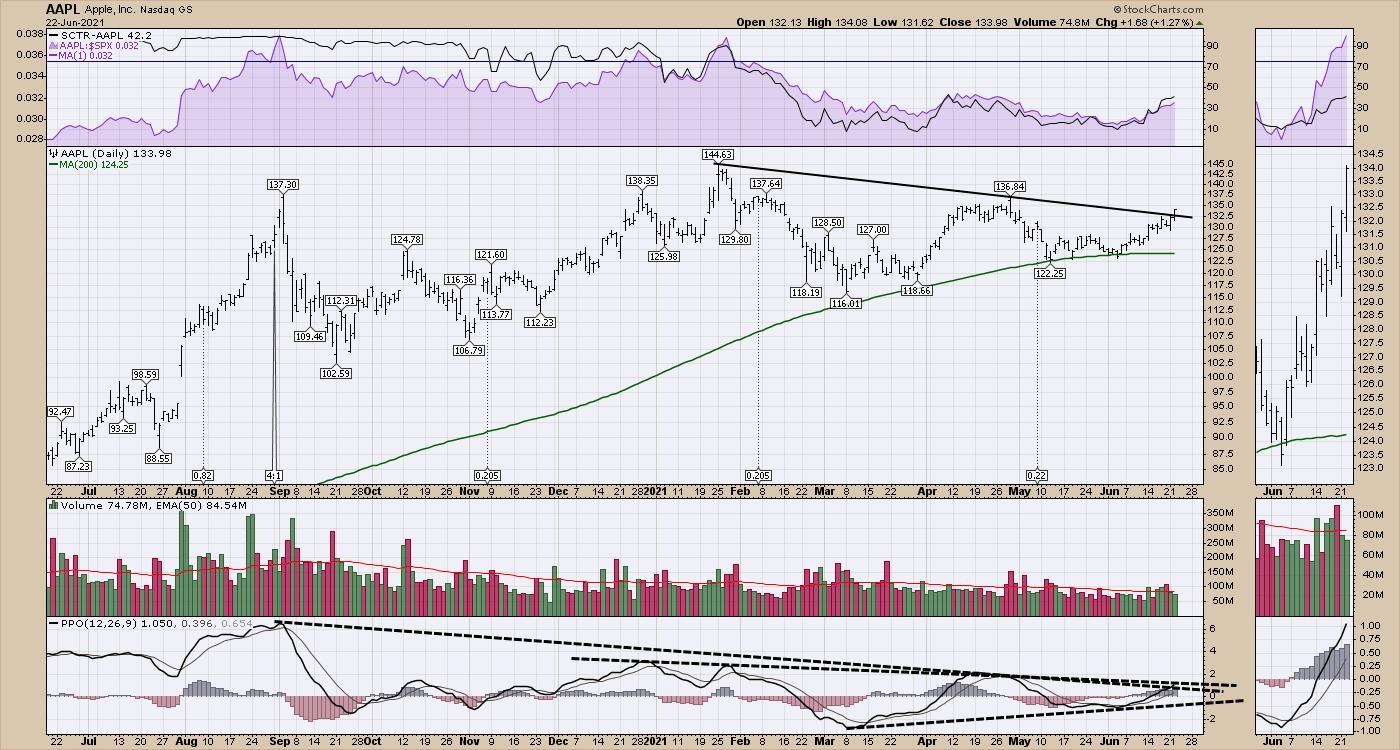Select the 118.66 low price label
The image size is (1400, 750).
pos(916,291)
